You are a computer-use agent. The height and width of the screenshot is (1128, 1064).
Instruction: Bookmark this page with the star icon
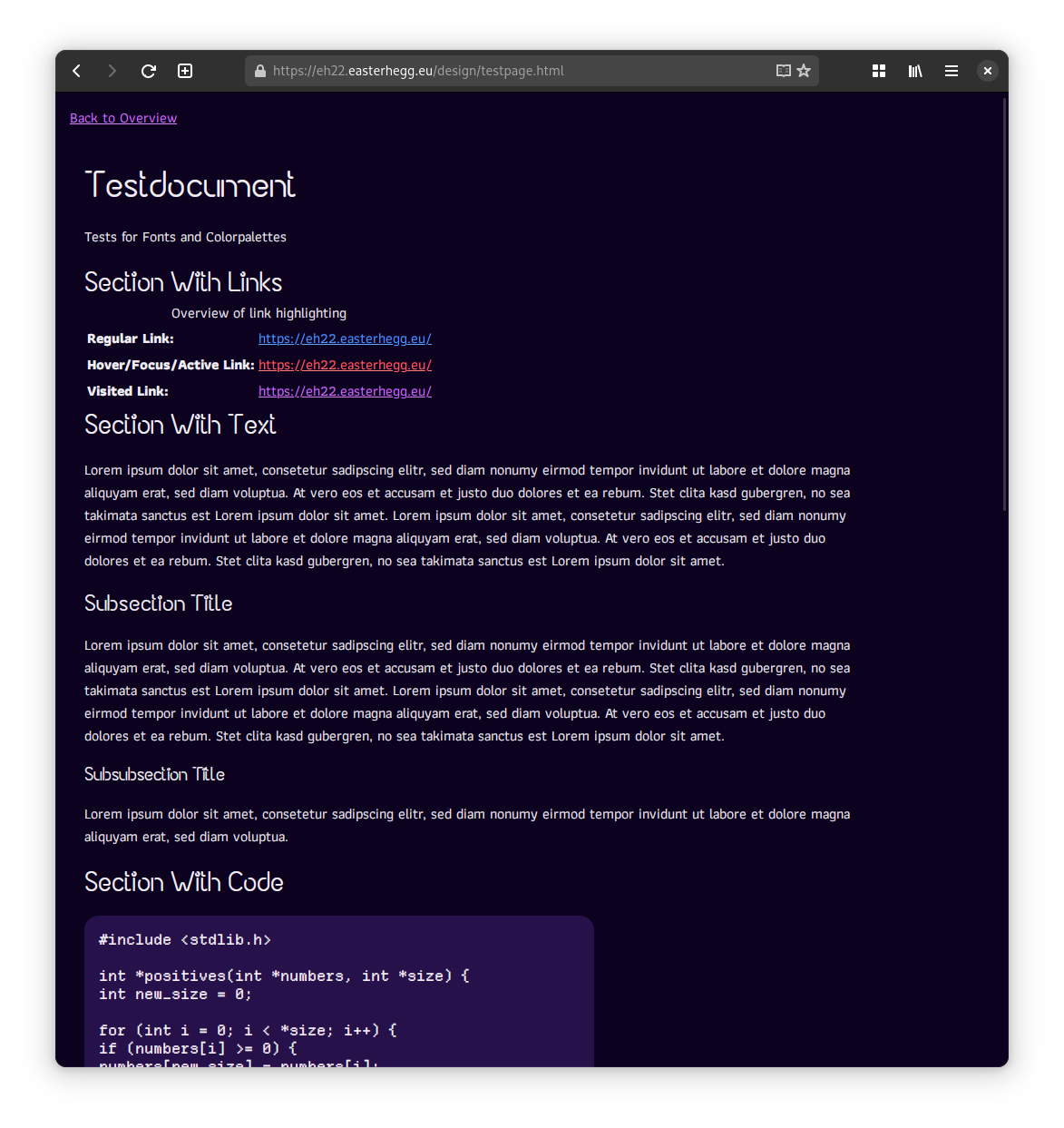tap(804, 71)
